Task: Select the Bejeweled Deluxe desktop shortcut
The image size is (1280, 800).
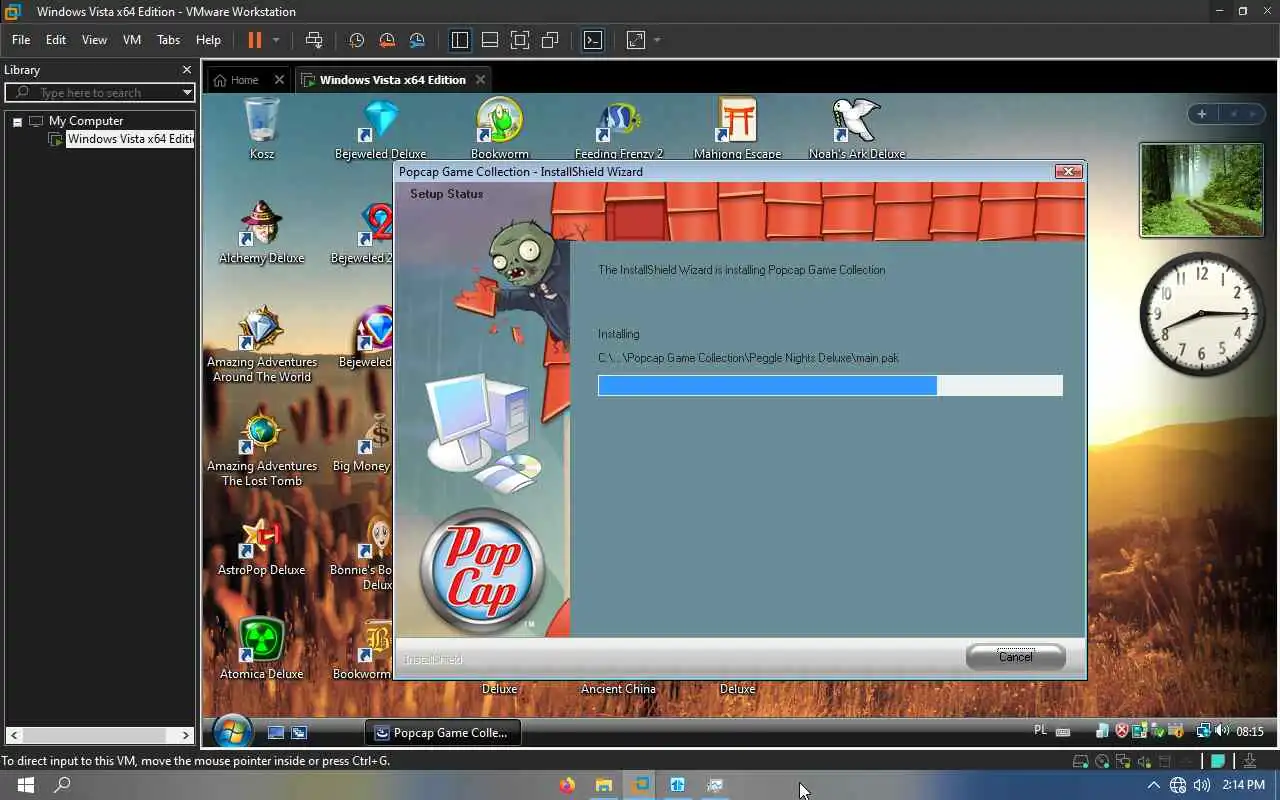Action: click(x=380, y=128)
